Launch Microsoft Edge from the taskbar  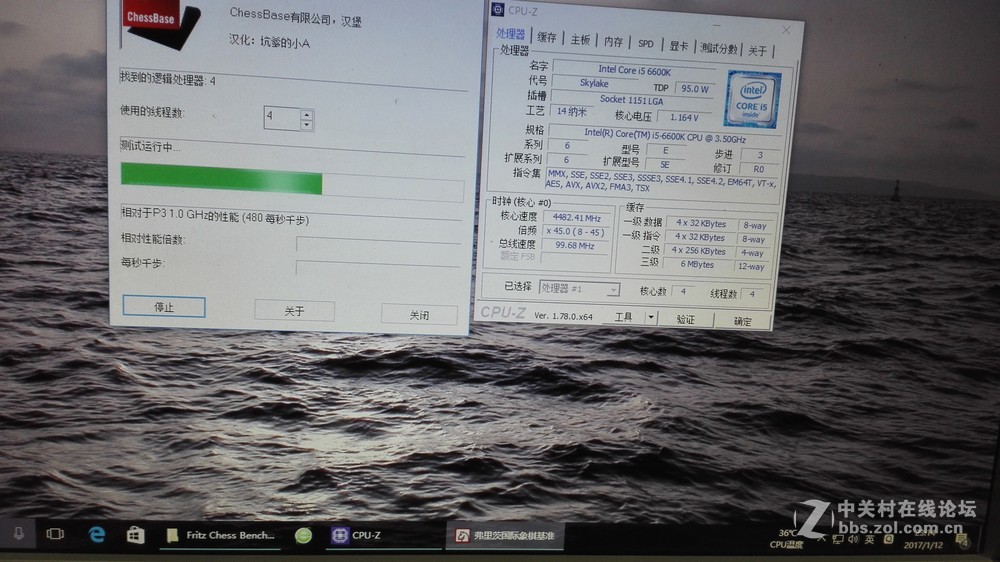point(97,534)
